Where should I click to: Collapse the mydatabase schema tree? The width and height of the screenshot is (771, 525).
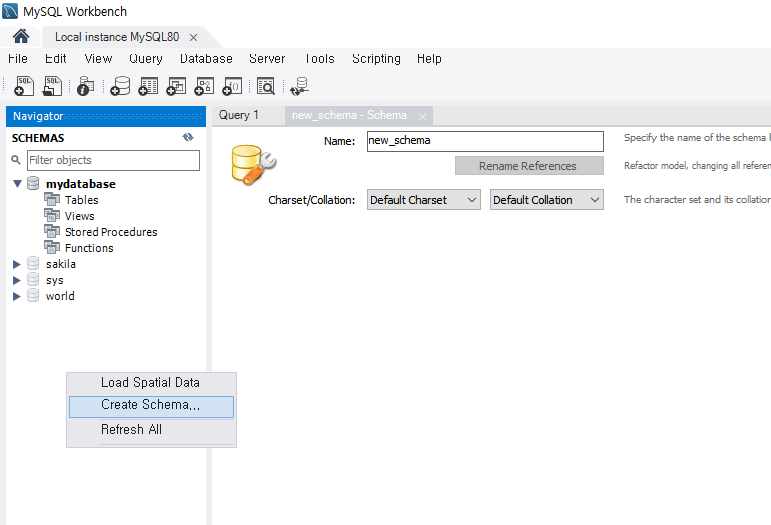pos(17,184)
